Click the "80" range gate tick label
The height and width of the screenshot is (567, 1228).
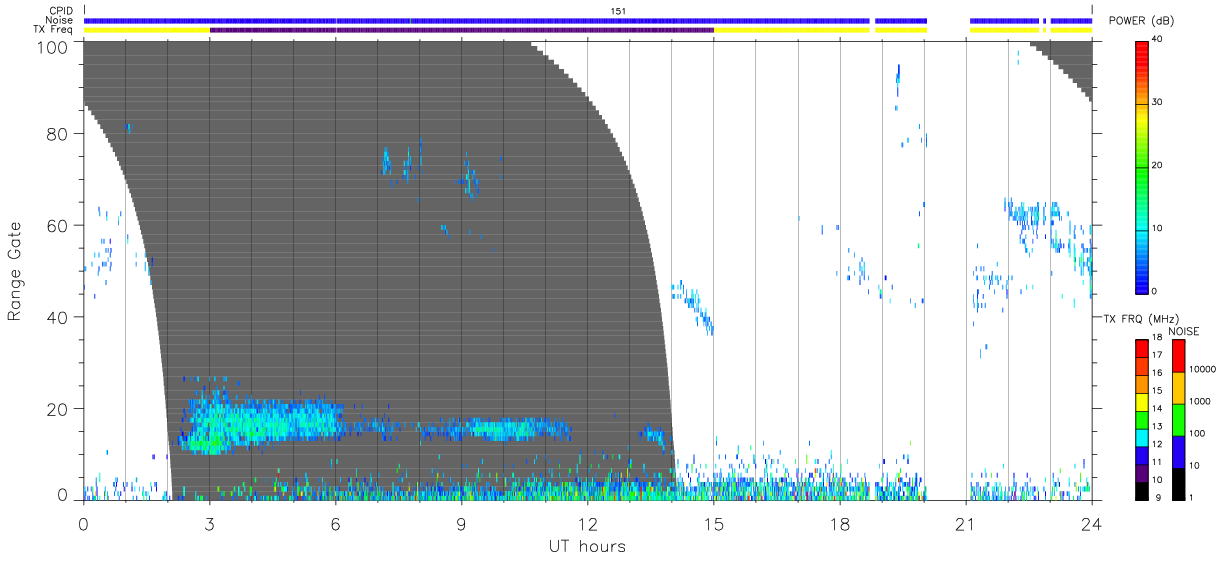tap(57, 133)
